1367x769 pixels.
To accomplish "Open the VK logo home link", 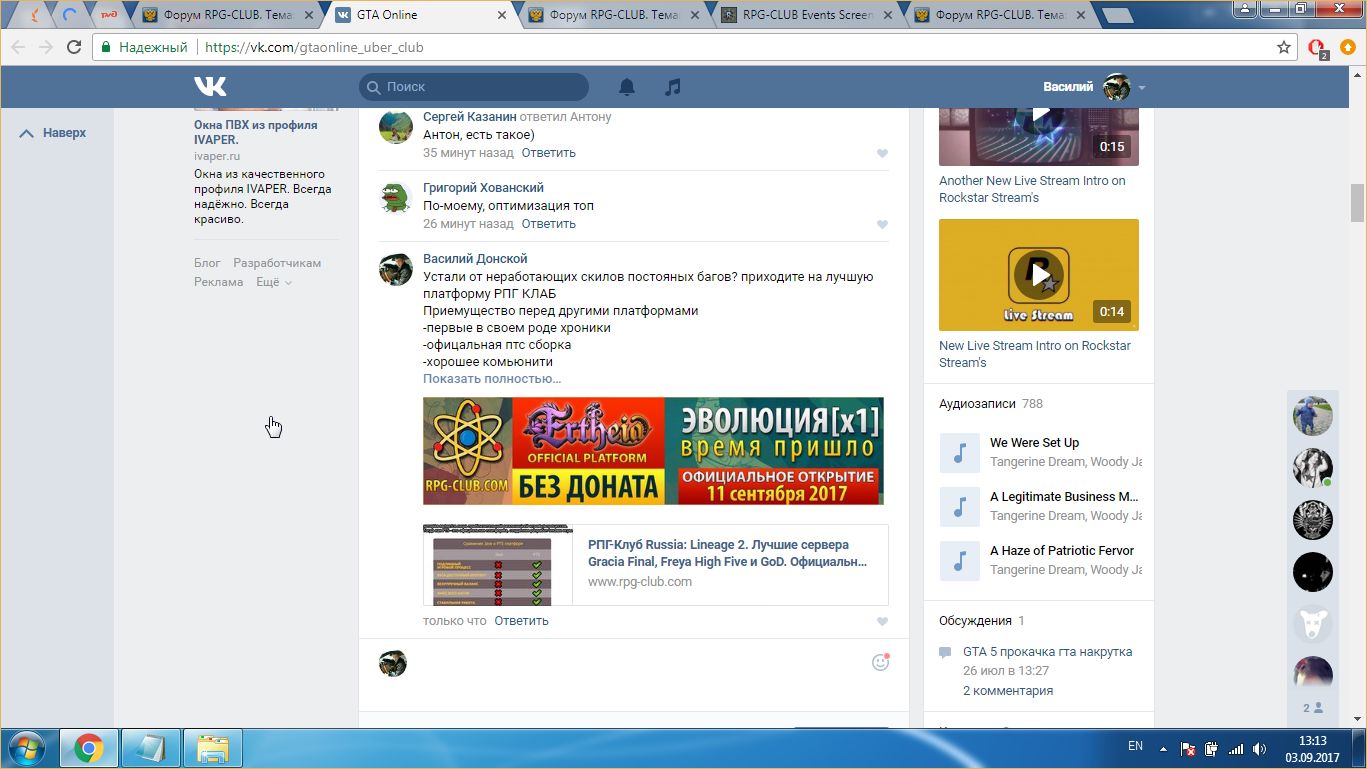I will pos(210,86).
